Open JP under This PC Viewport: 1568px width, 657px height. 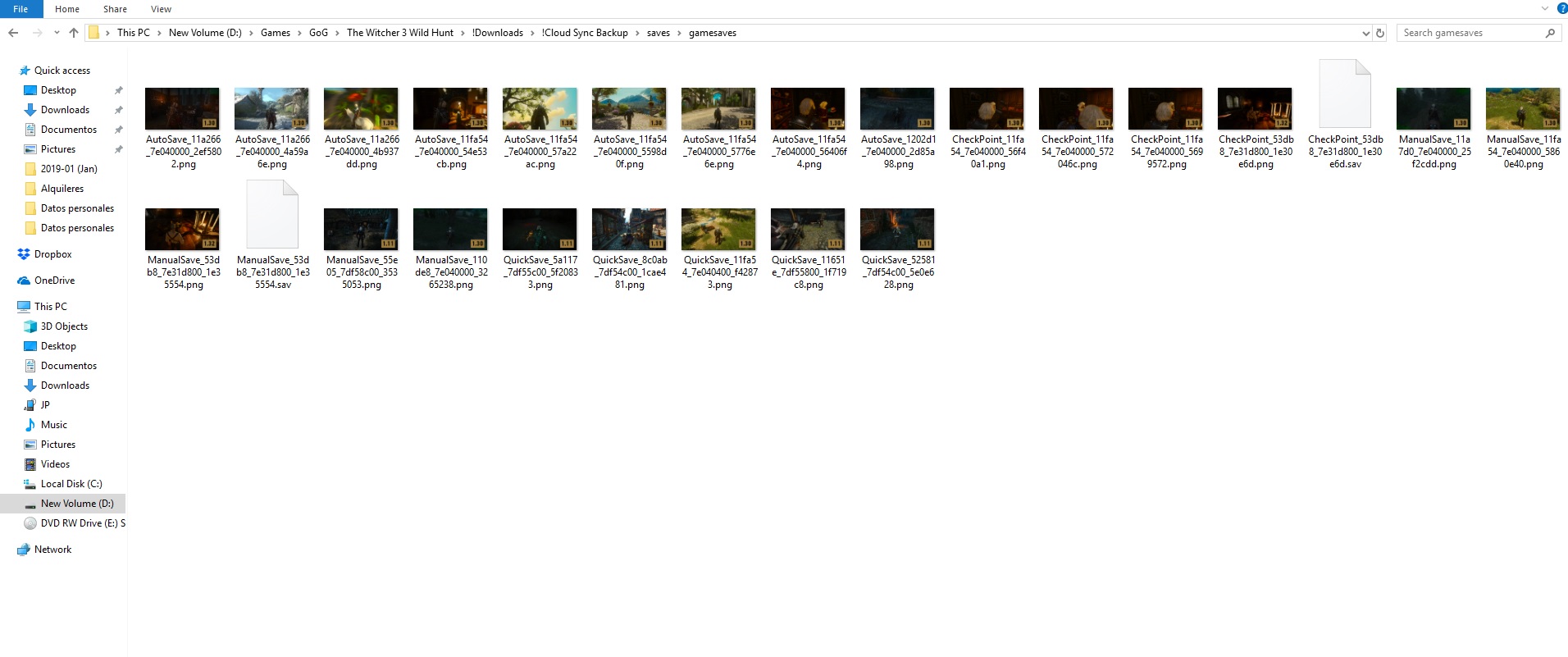(x=45, y=405)
